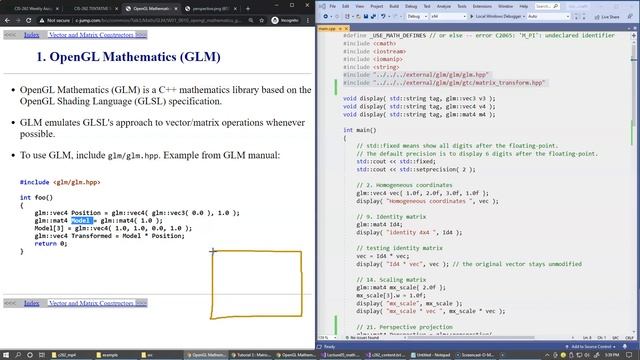This screenshot has width=640, height=360.
Task: Open the Incognito profile indicator
Action: pyautogui.click(x=285, y=20)
